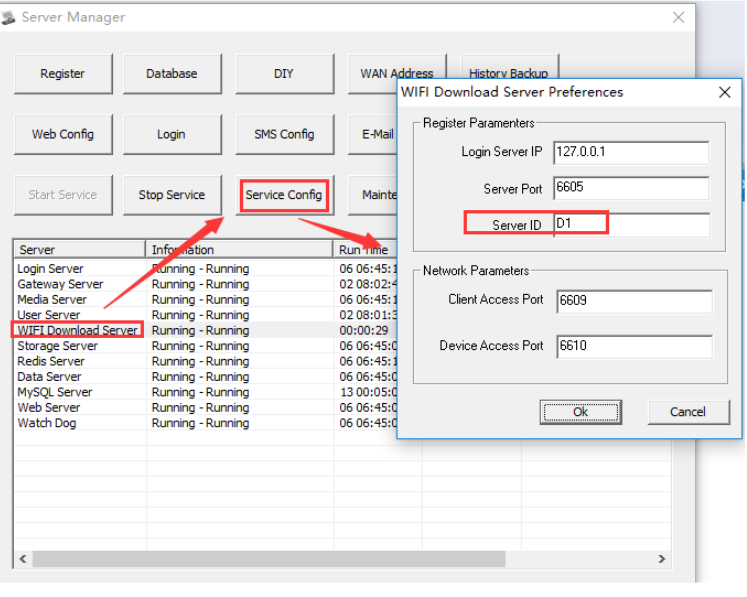Open the Database settings
The width and height of the screenshot is (747, 597).
[171, 74]
